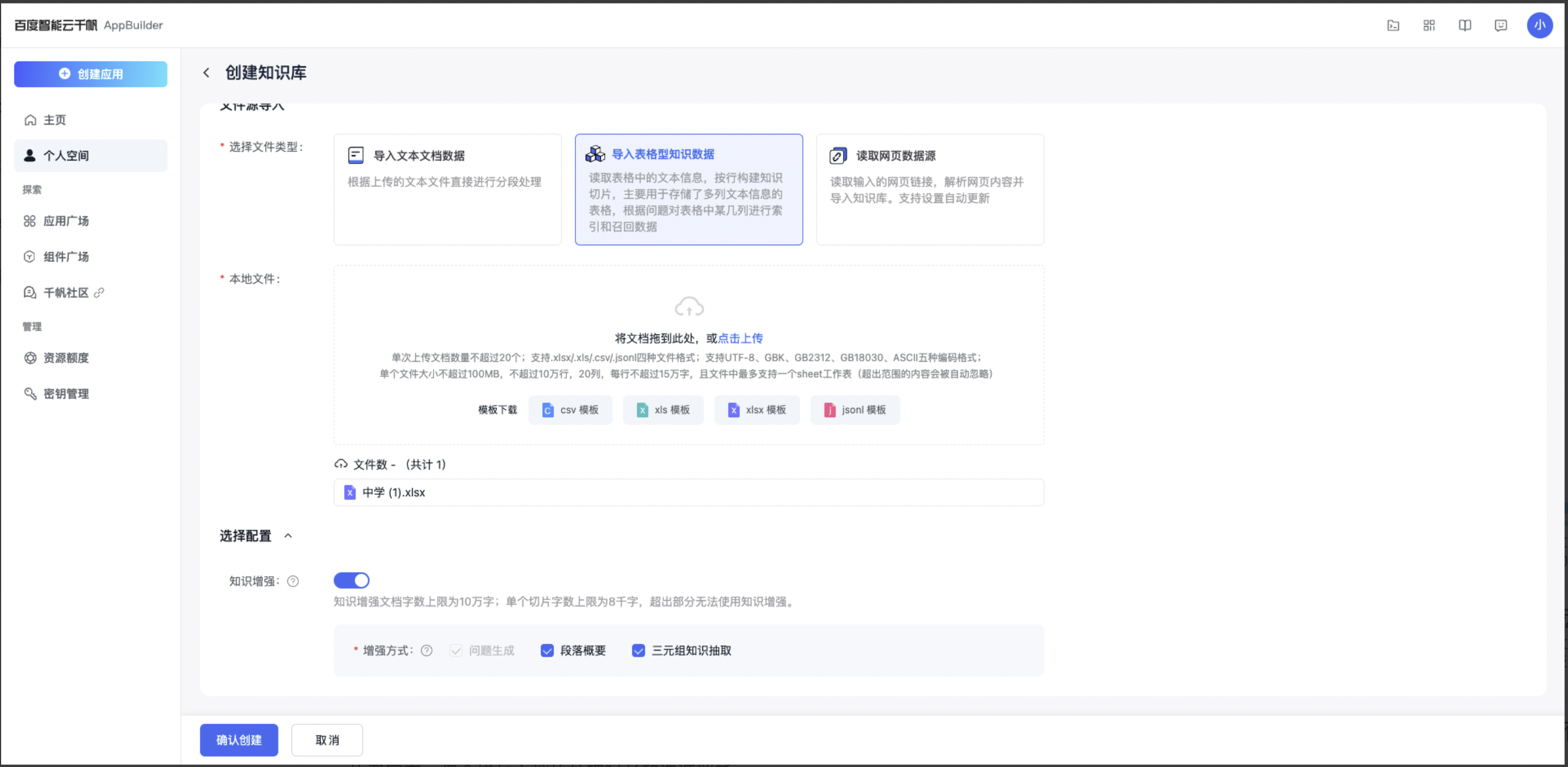This screenshot has width=1568, height=767.
Task: Click the 主页 house icon
Action: pyautogui.click(x=30, y=120)
